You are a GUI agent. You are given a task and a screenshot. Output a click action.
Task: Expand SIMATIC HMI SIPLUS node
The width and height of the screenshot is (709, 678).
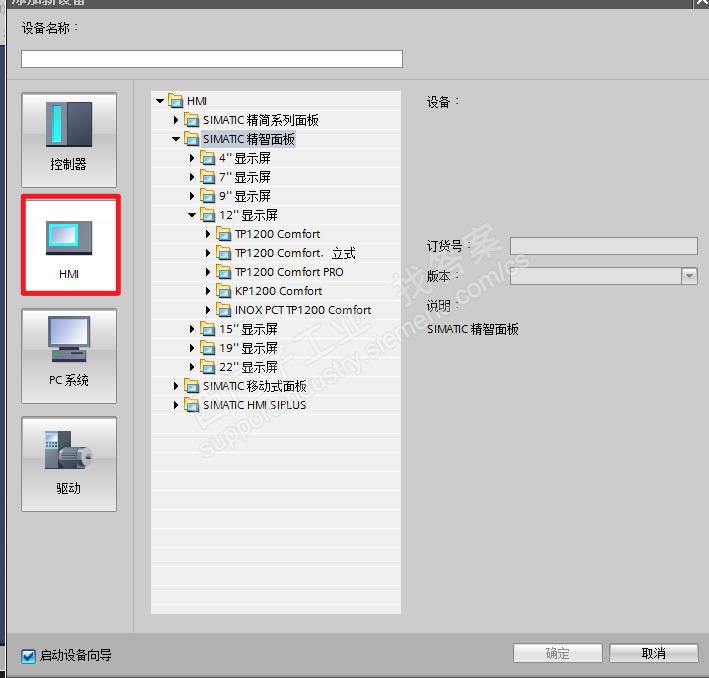pyautogui.click(x=176, y=405)
